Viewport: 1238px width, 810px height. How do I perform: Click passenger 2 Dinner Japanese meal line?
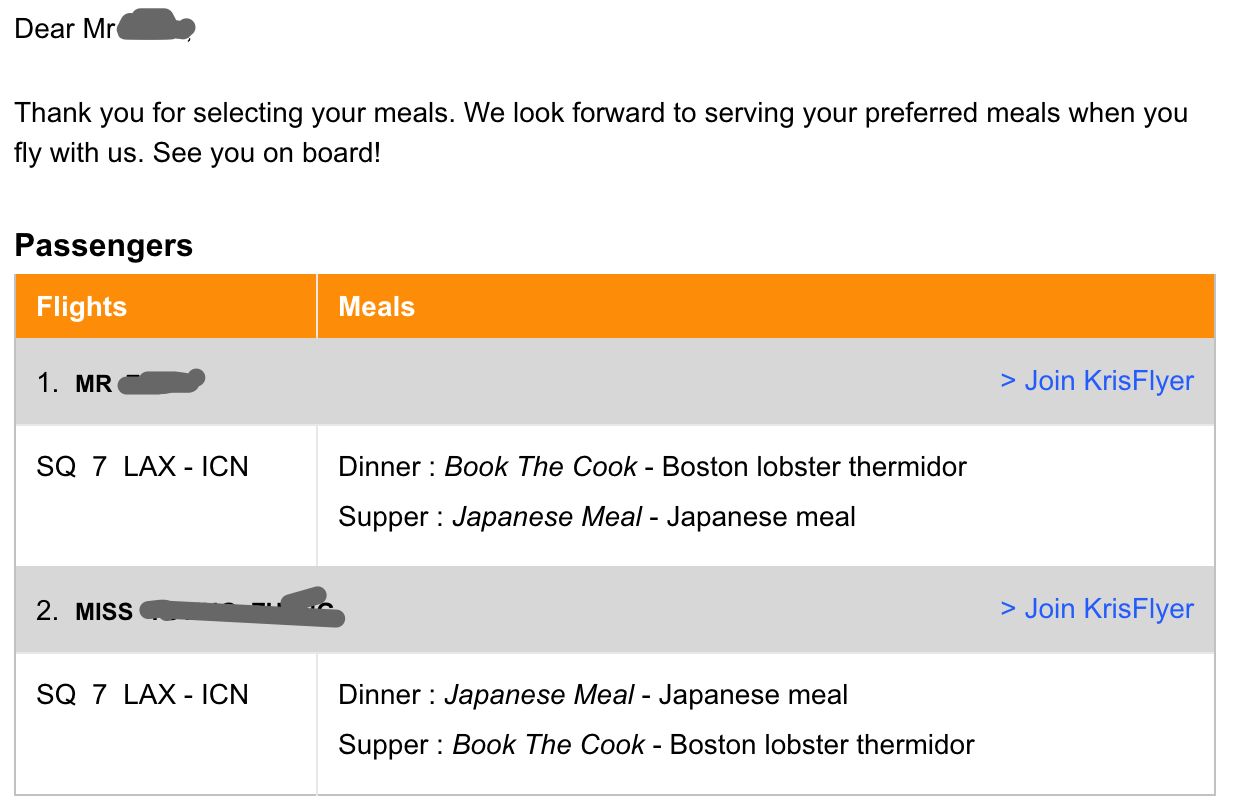(593, 695)
